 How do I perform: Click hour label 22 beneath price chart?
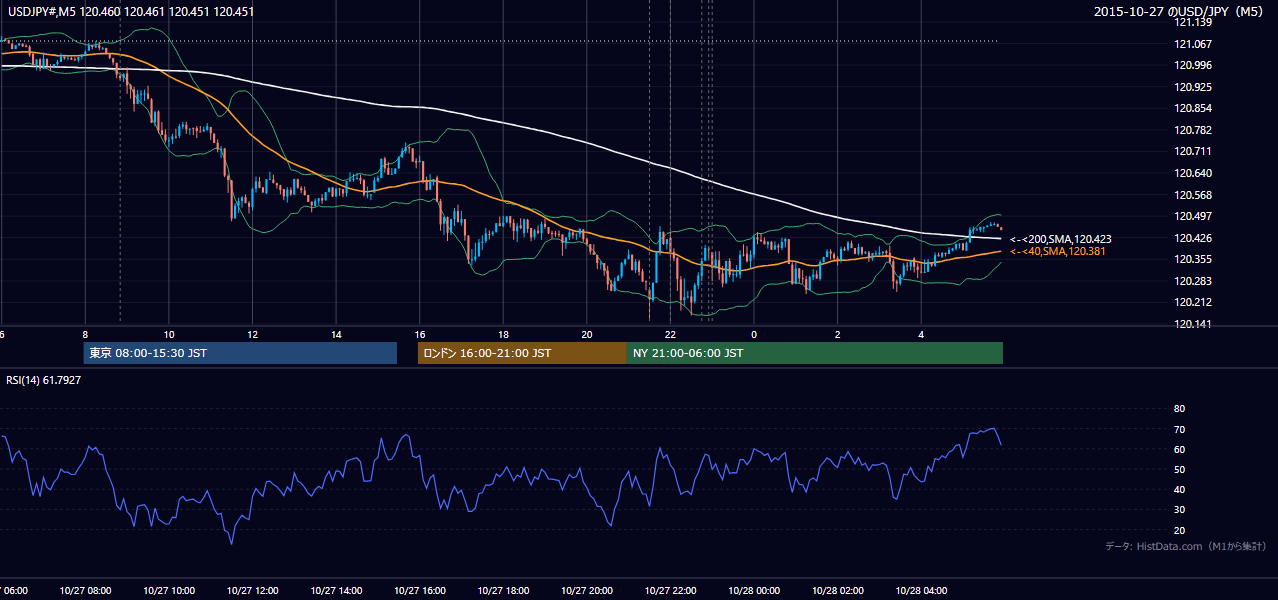pyautogui.click(x=671, y=334)
